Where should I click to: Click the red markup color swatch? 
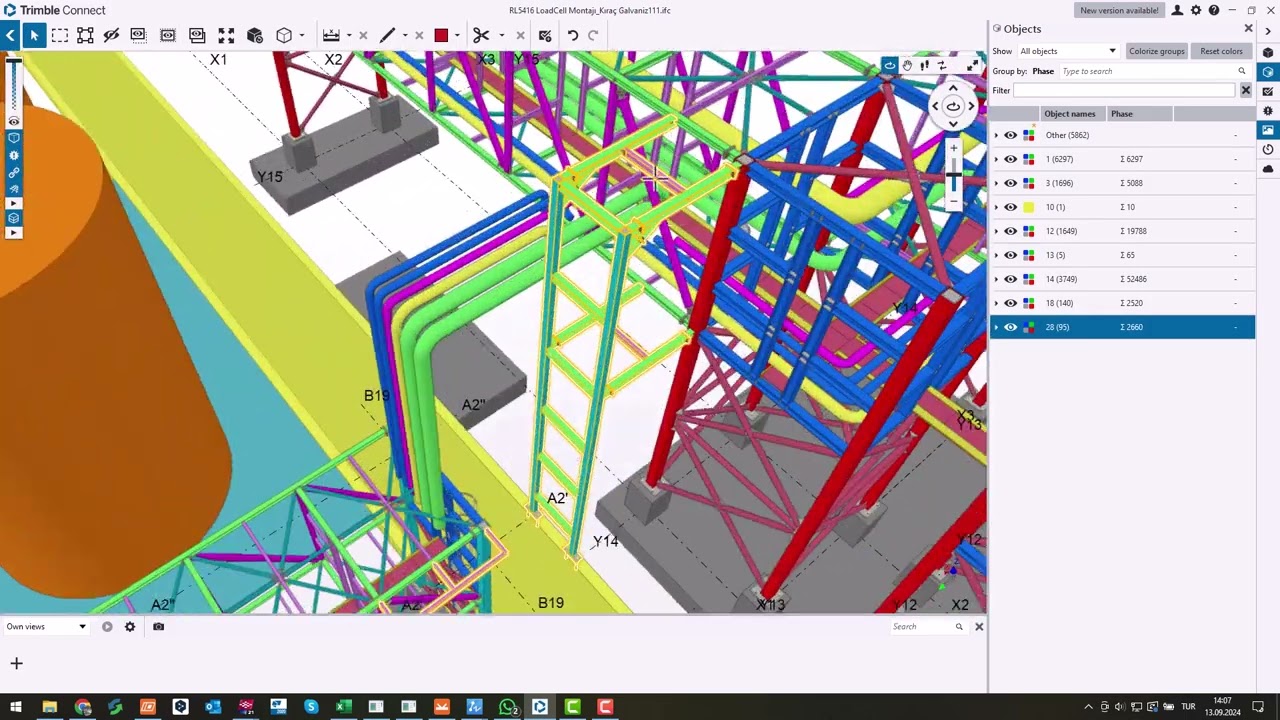tap(441, 35)
